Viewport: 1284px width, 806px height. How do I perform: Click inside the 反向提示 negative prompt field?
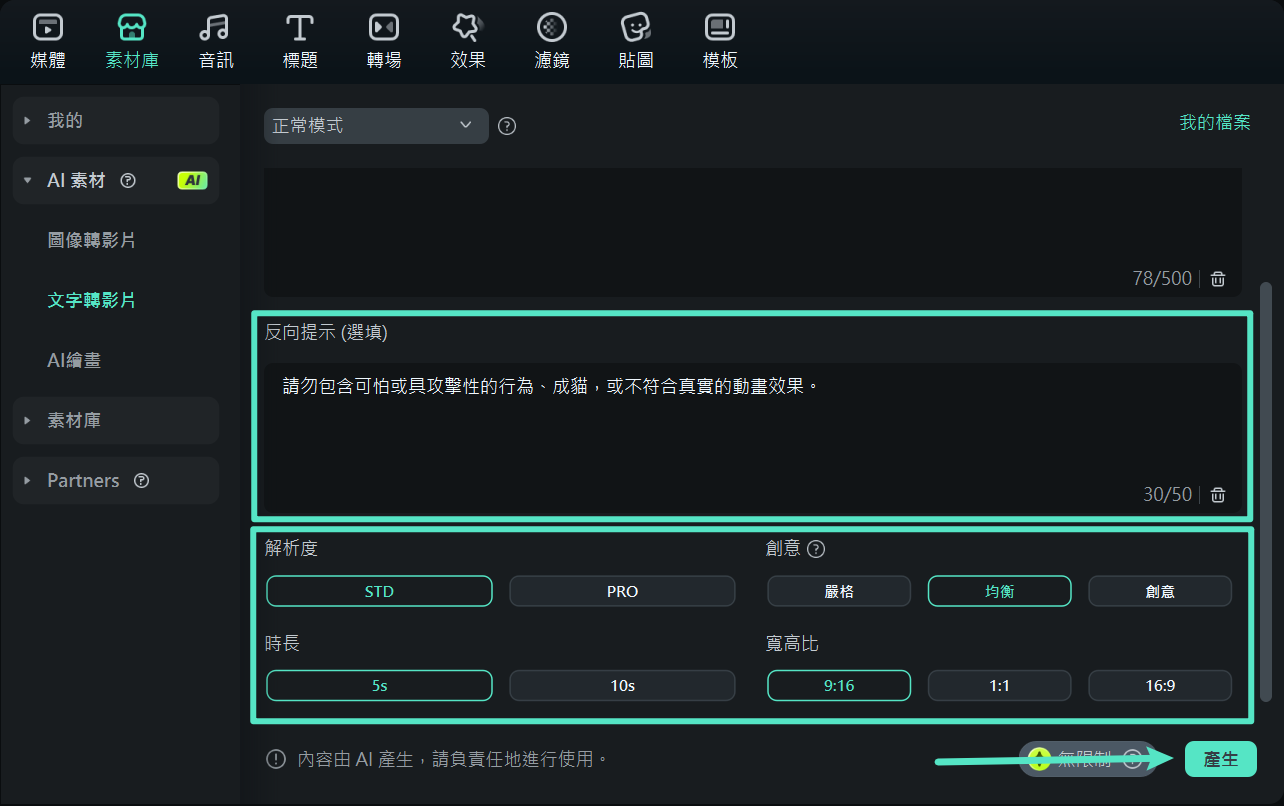pos(752,438)
